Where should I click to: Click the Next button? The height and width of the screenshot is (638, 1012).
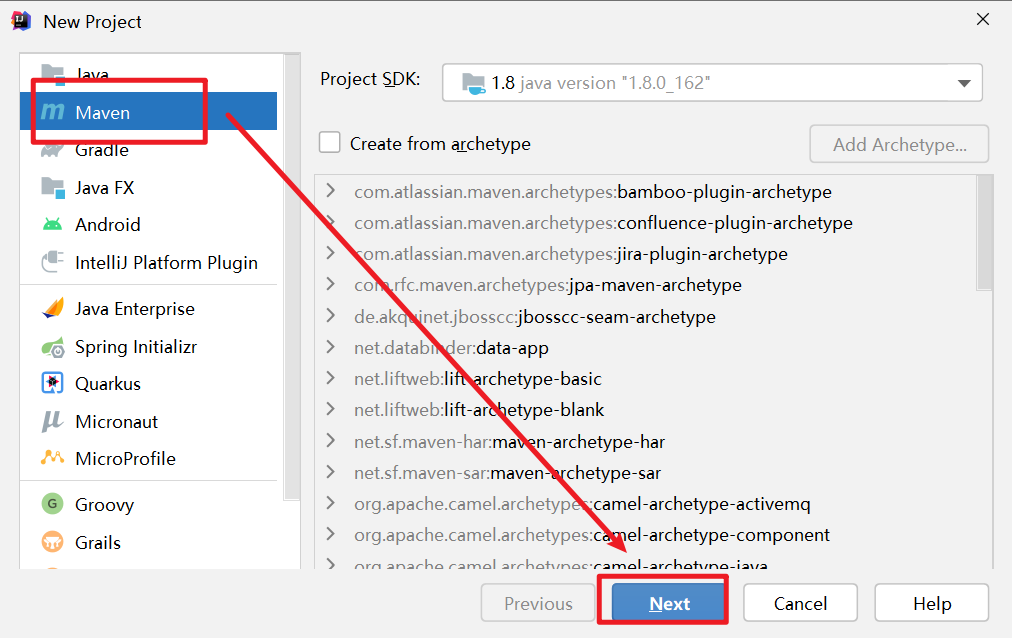click(669, 603)
